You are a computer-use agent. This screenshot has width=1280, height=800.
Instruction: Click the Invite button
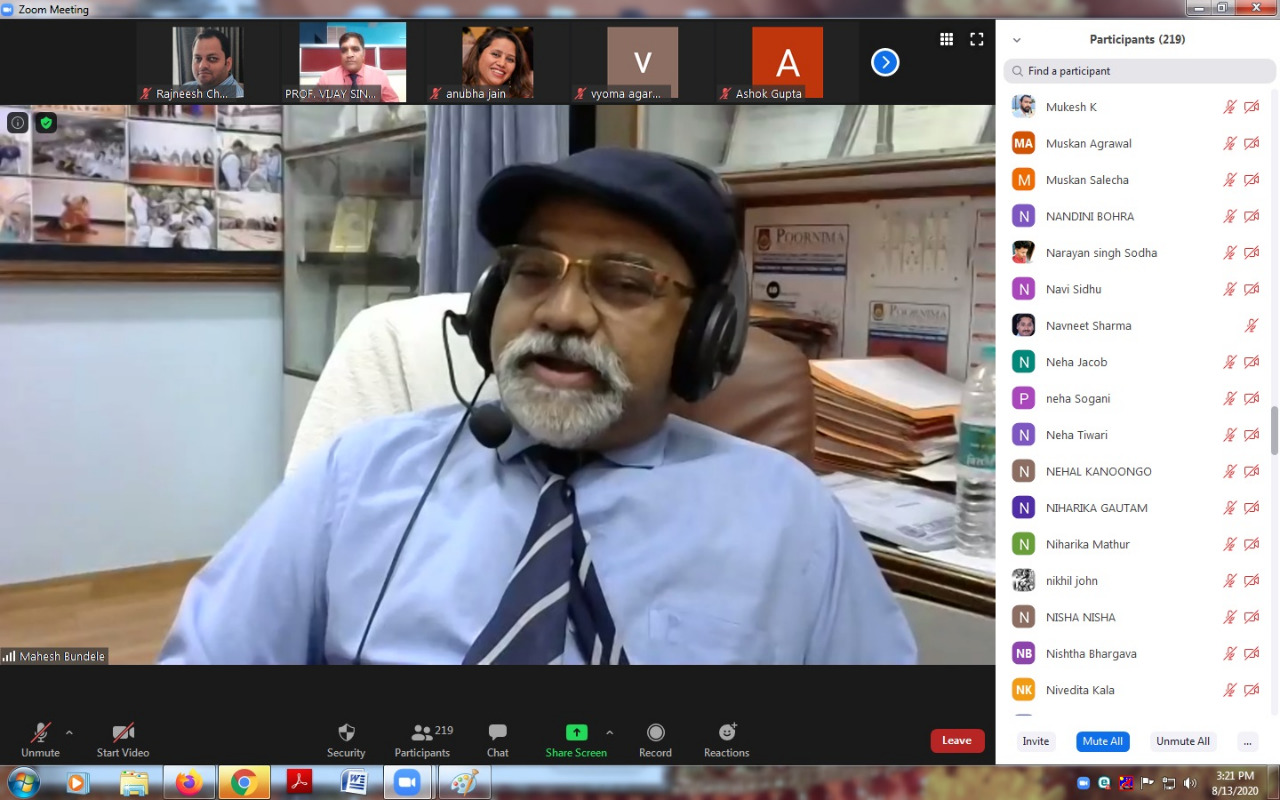[x=1036, y=741]
